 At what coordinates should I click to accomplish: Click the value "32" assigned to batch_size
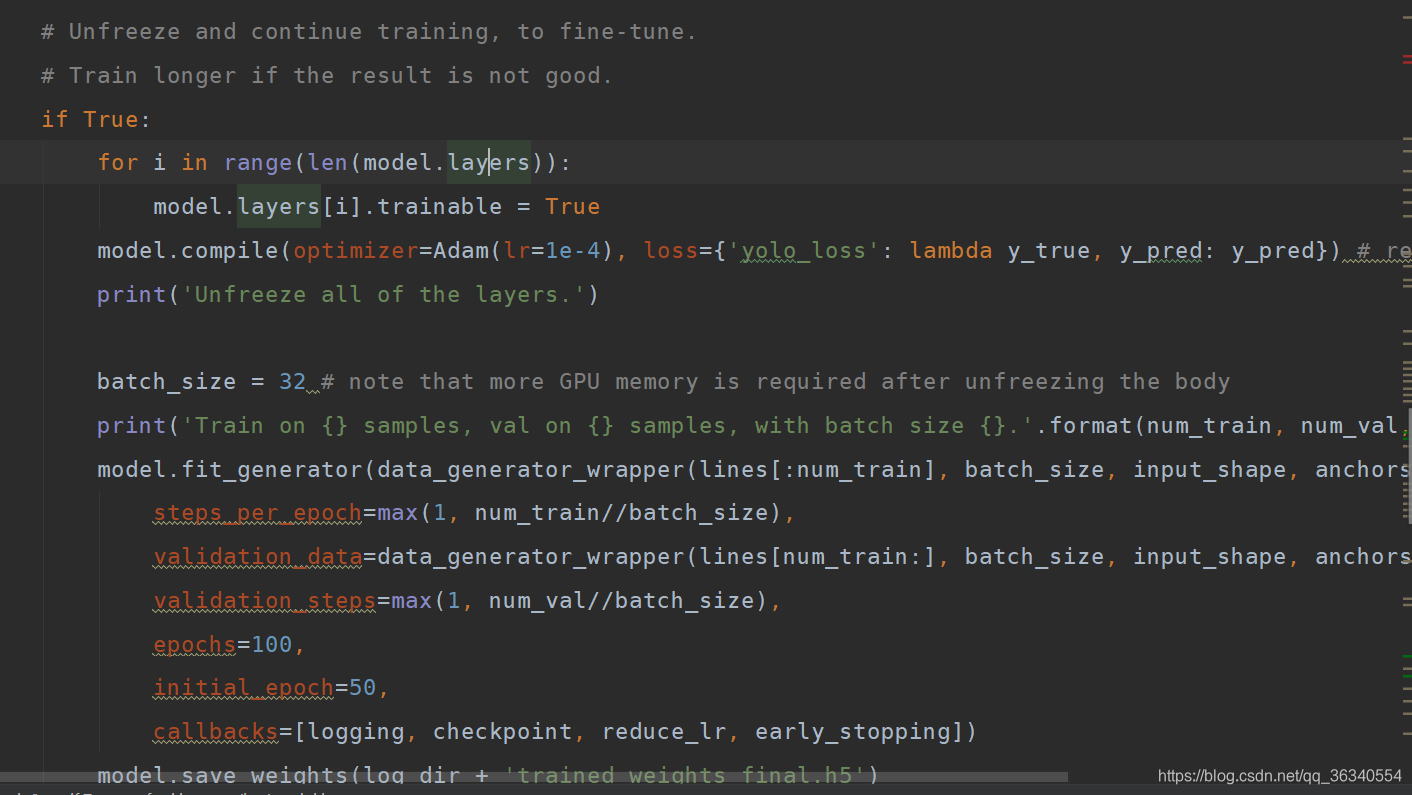(x=293, y=381)
